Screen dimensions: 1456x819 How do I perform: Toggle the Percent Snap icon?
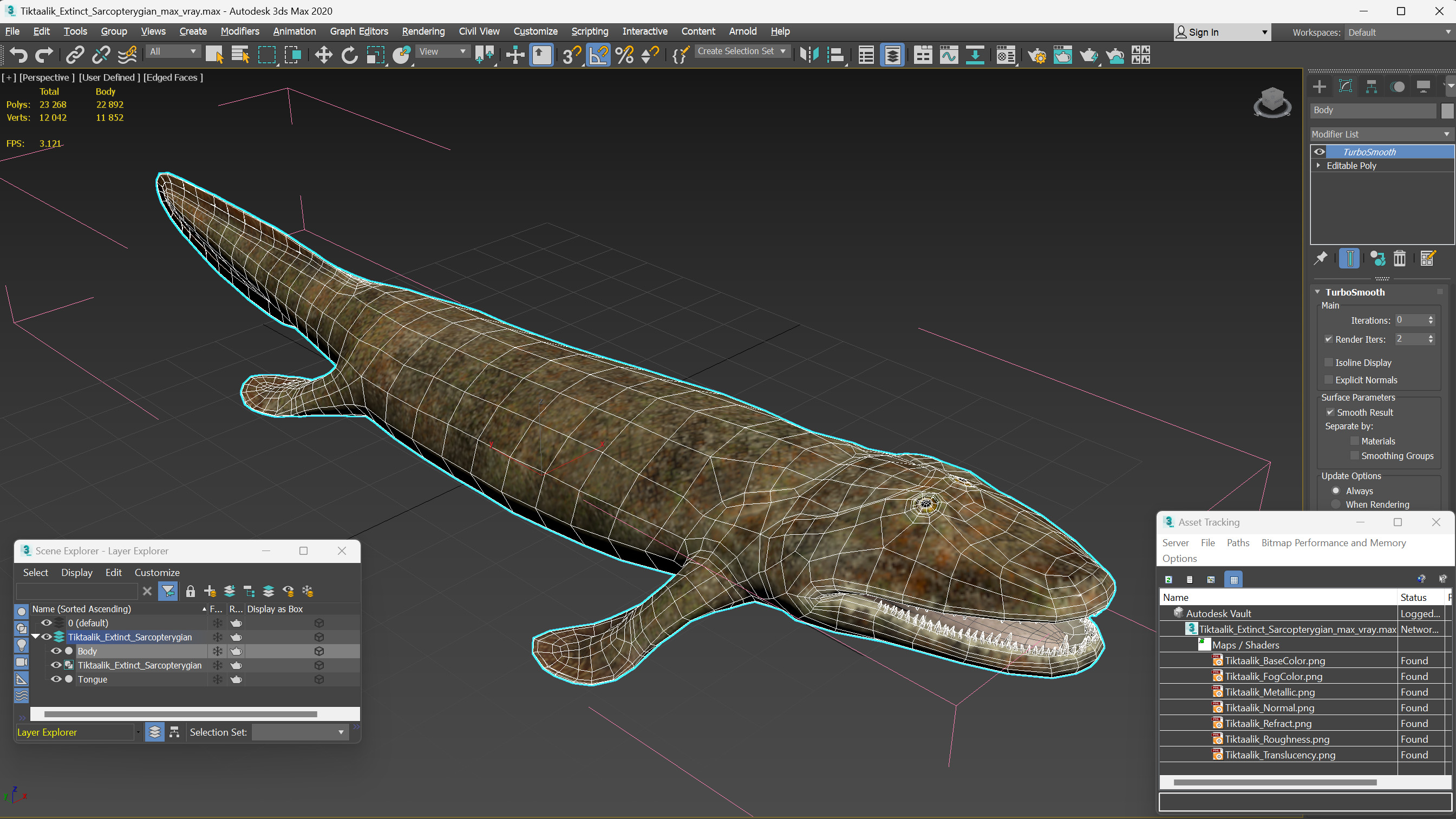coord(624,55)
